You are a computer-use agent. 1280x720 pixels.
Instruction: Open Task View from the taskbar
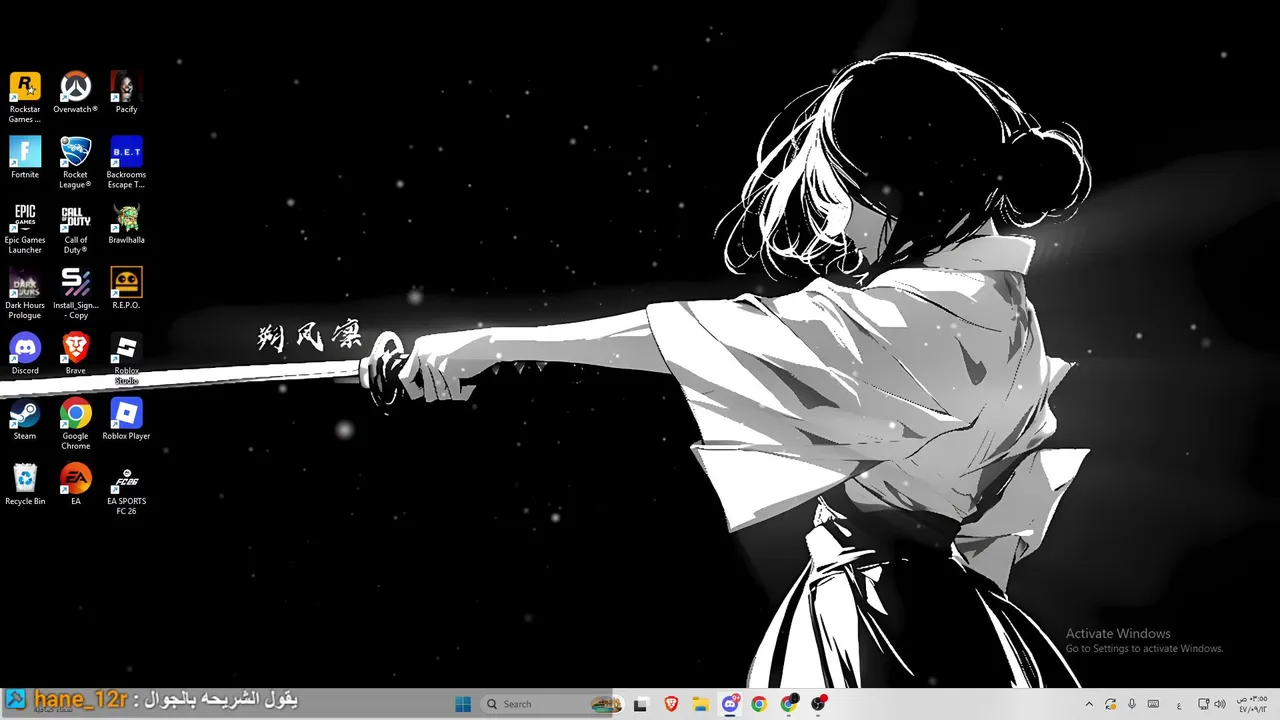[640, 704]
